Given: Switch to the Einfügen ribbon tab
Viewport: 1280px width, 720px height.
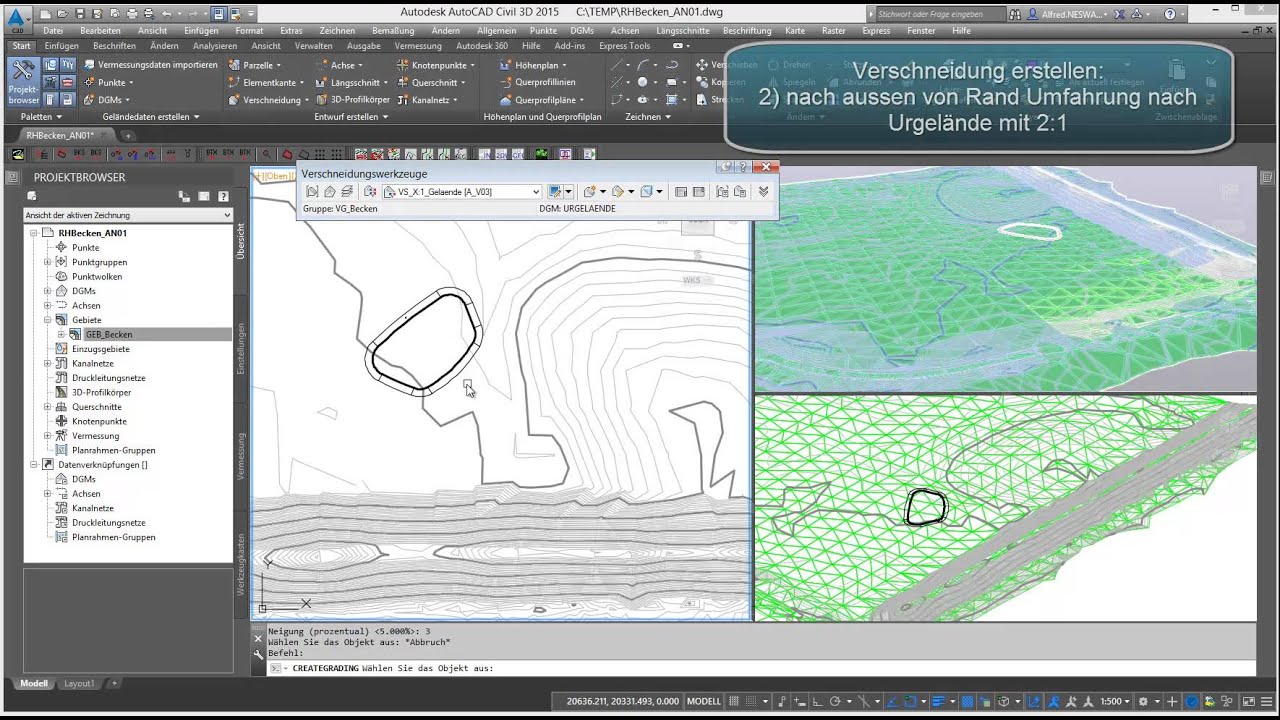Looking at the screenshot, I should 62,46.
